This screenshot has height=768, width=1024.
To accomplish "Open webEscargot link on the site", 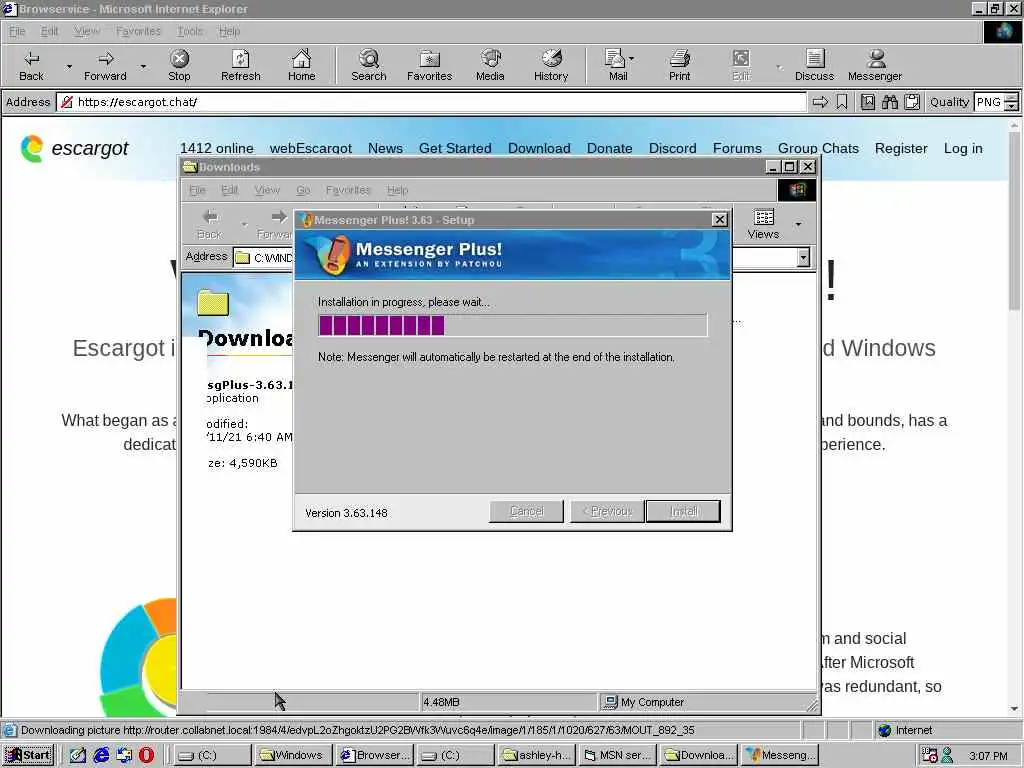I will [310, 148].
